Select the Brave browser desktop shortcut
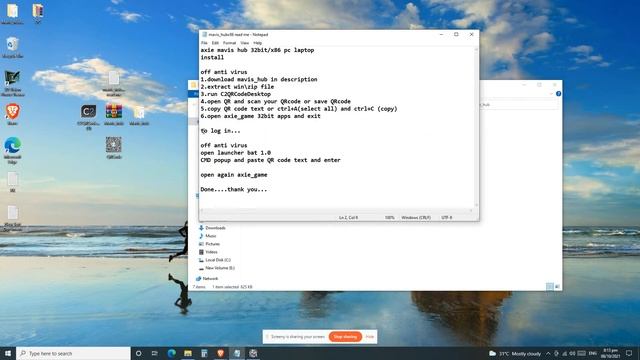The image size is (640, 360). coord(13,114)
